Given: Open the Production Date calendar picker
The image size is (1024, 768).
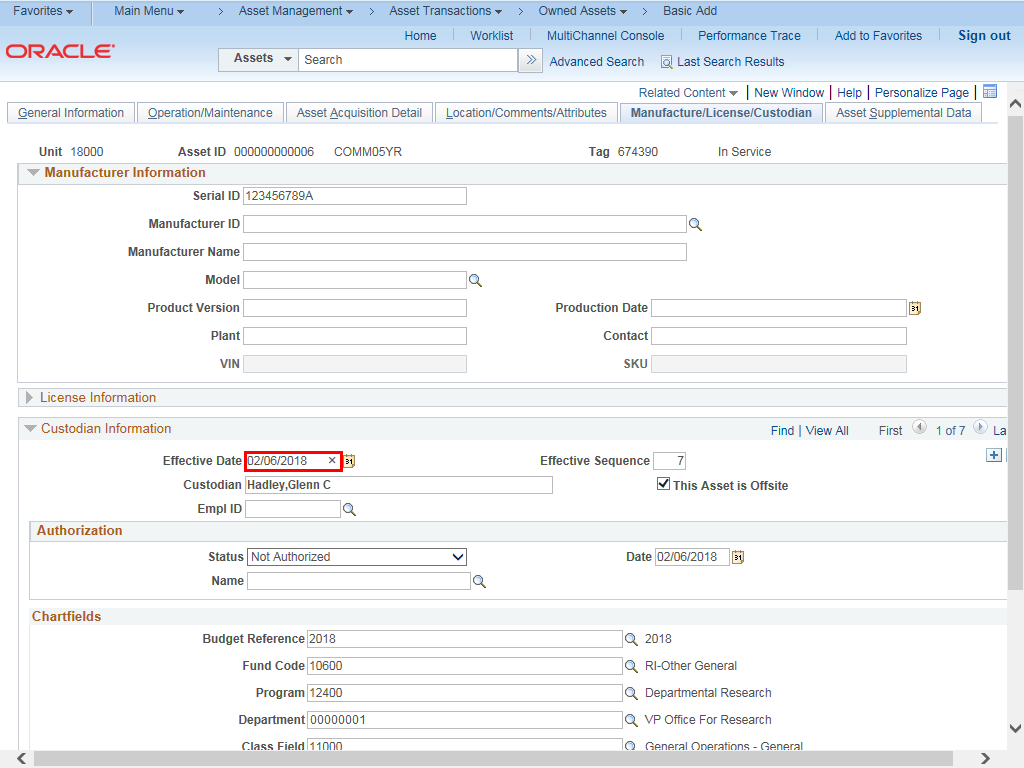Looking at the screenshot, I should point(914,308).
